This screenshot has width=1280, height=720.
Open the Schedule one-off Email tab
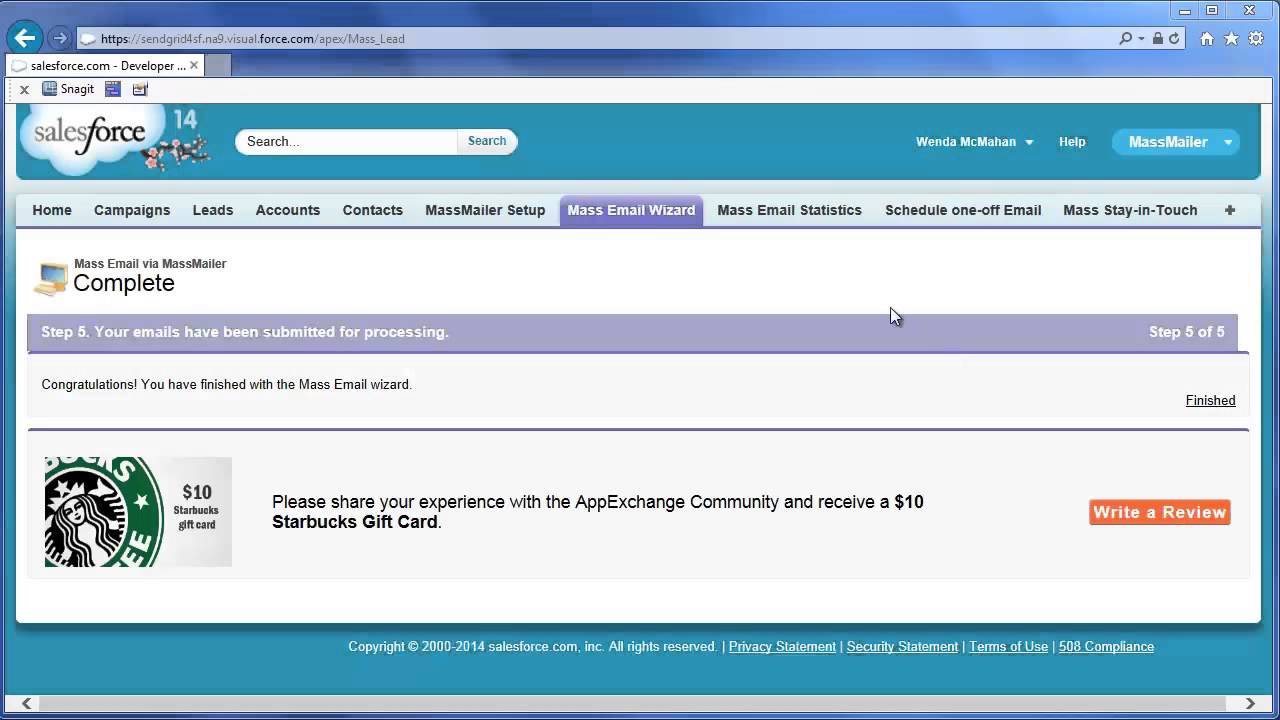[x=963, y=210]
